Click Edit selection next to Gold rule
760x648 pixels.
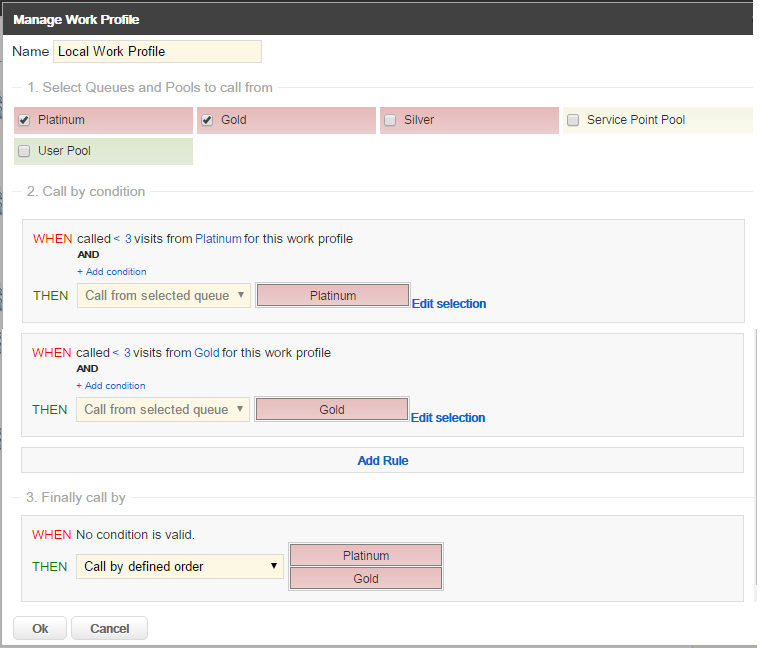tap(448, 418)
